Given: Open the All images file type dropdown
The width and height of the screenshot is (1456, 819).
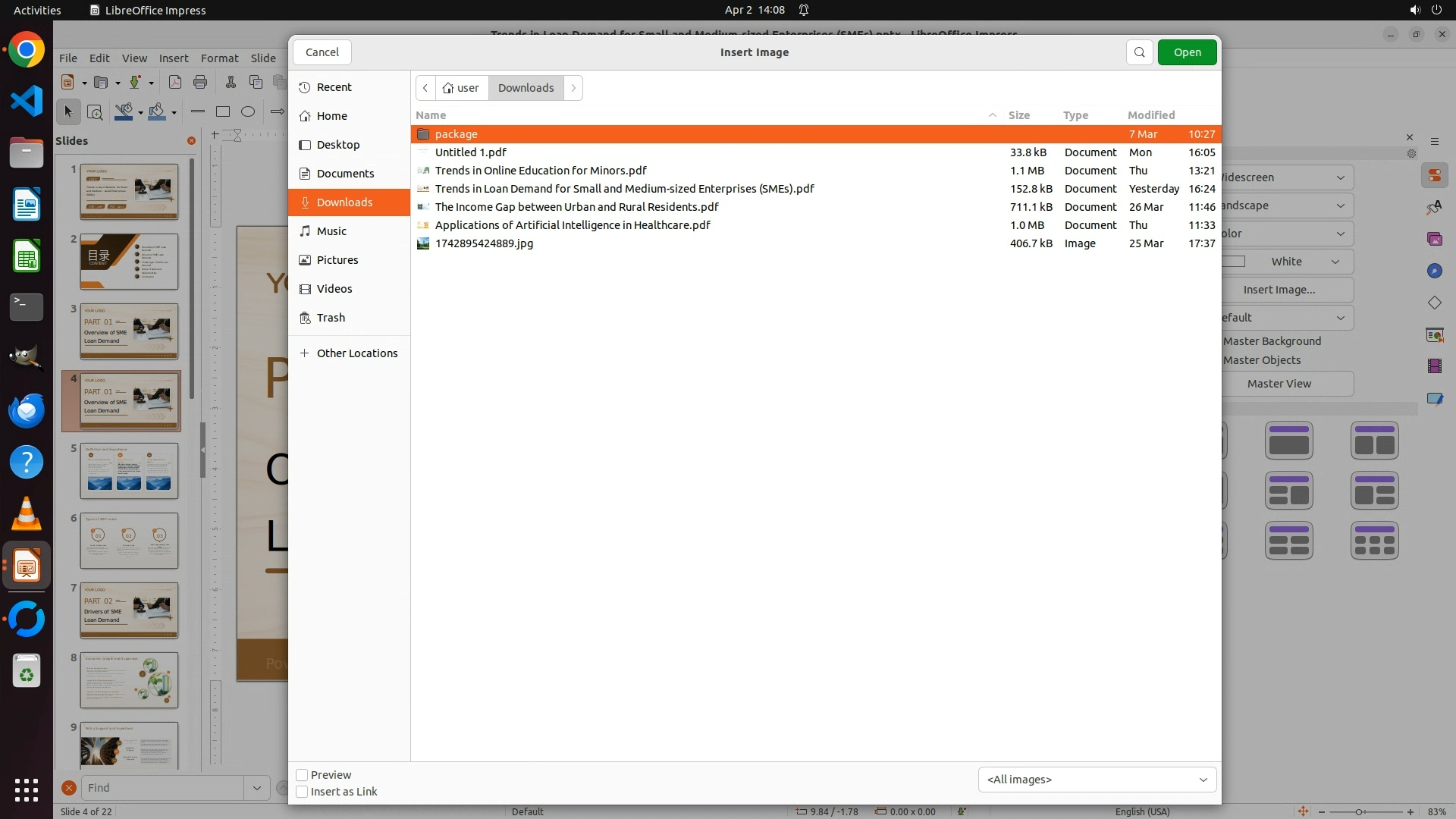Looking at the screenshot, I should click(1097, 780).
